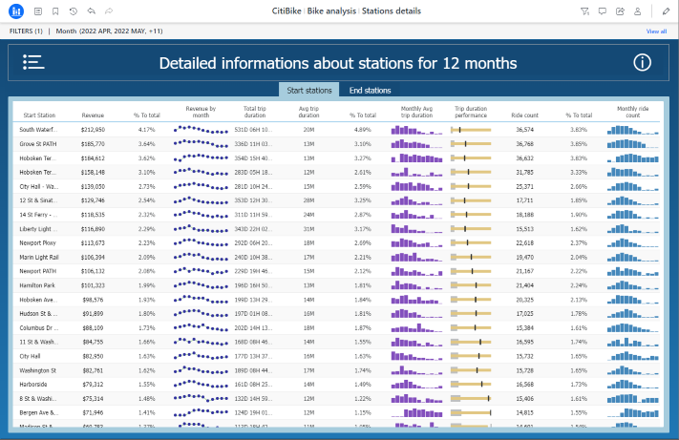Viewport: 679px width, 440px height.
Task: Click Avg trip duration column header
Action: 309,112
